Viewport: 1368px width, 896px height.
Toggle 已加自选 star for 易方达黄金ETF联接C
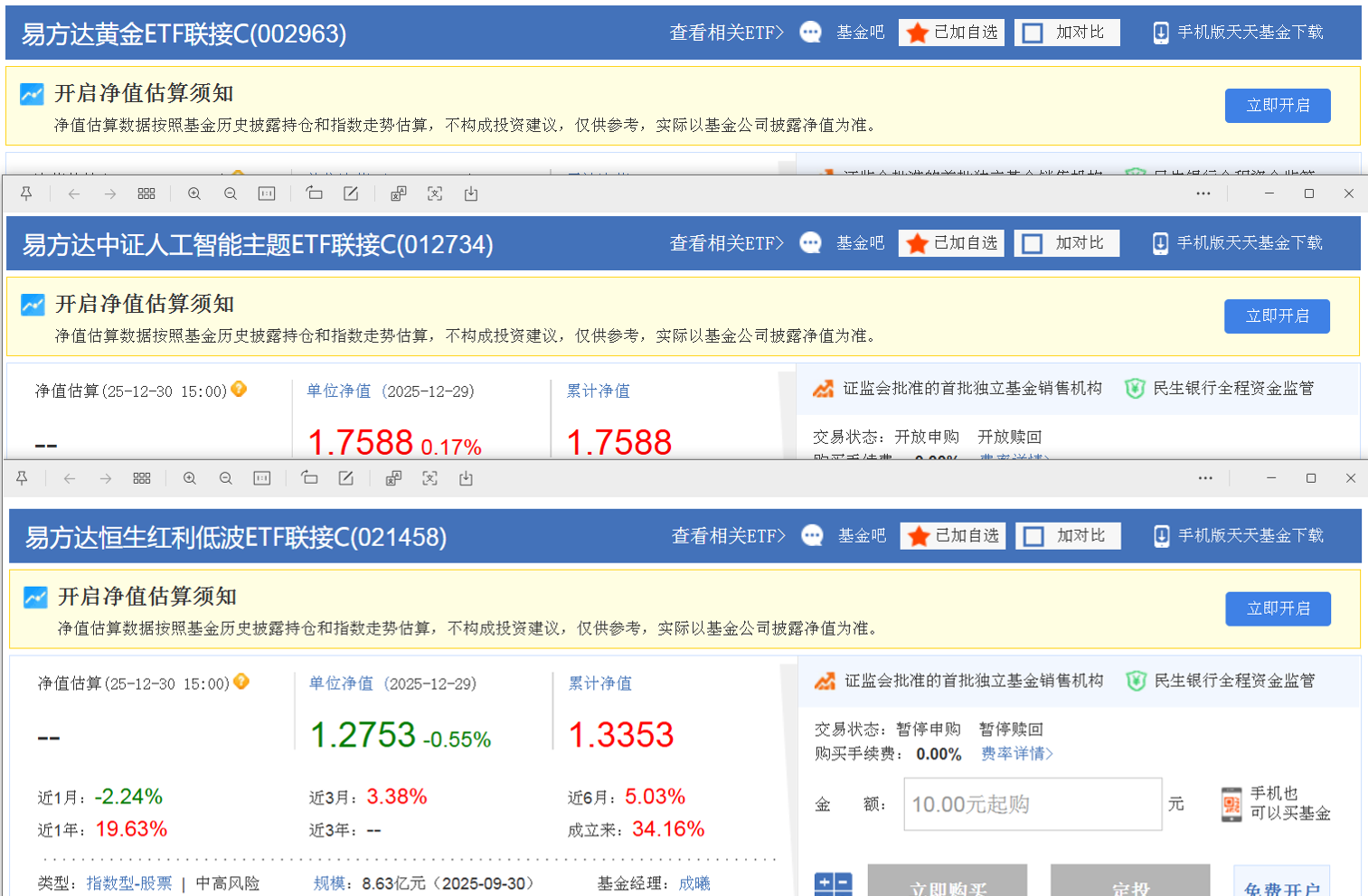coord(951,33)
